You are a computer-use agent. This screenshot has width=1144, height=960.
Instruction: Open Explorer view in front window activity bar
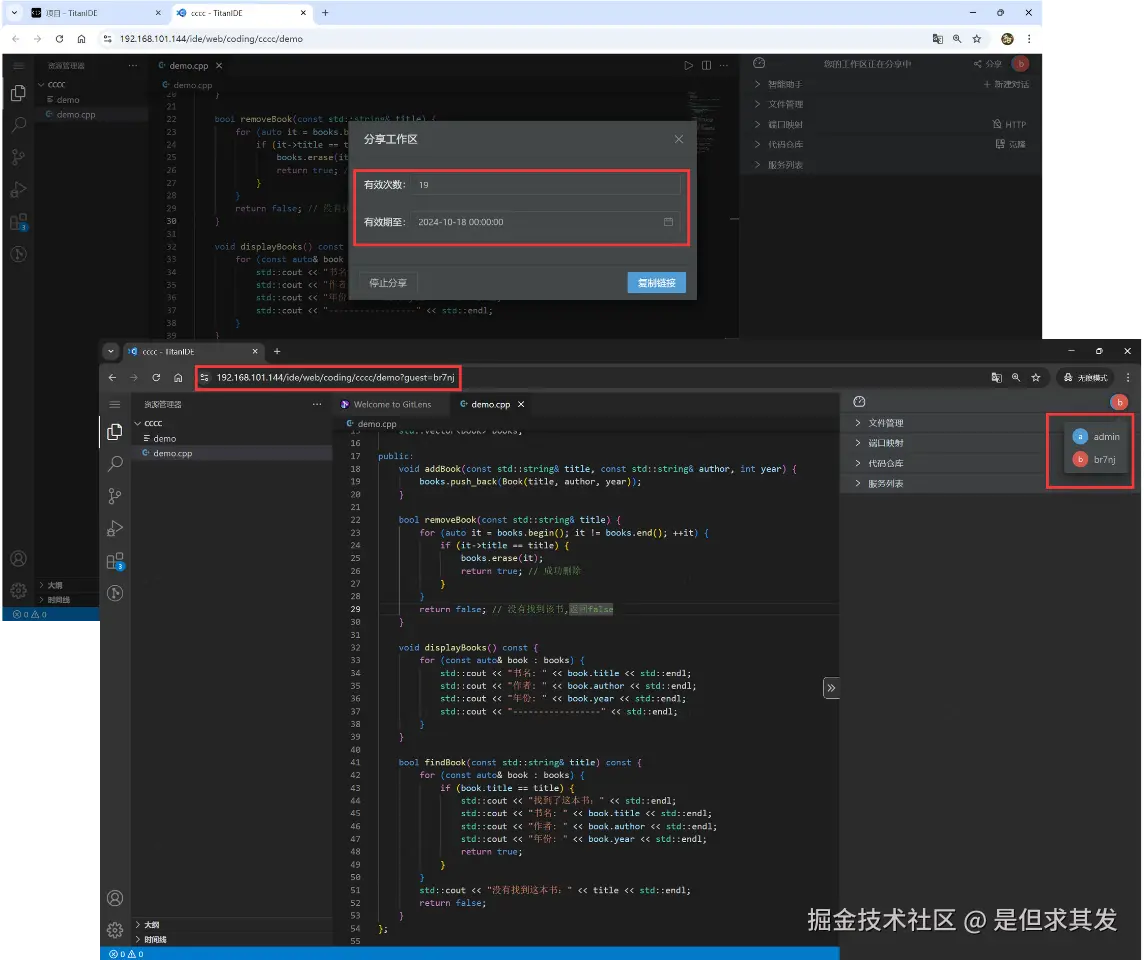click(115, 432)
